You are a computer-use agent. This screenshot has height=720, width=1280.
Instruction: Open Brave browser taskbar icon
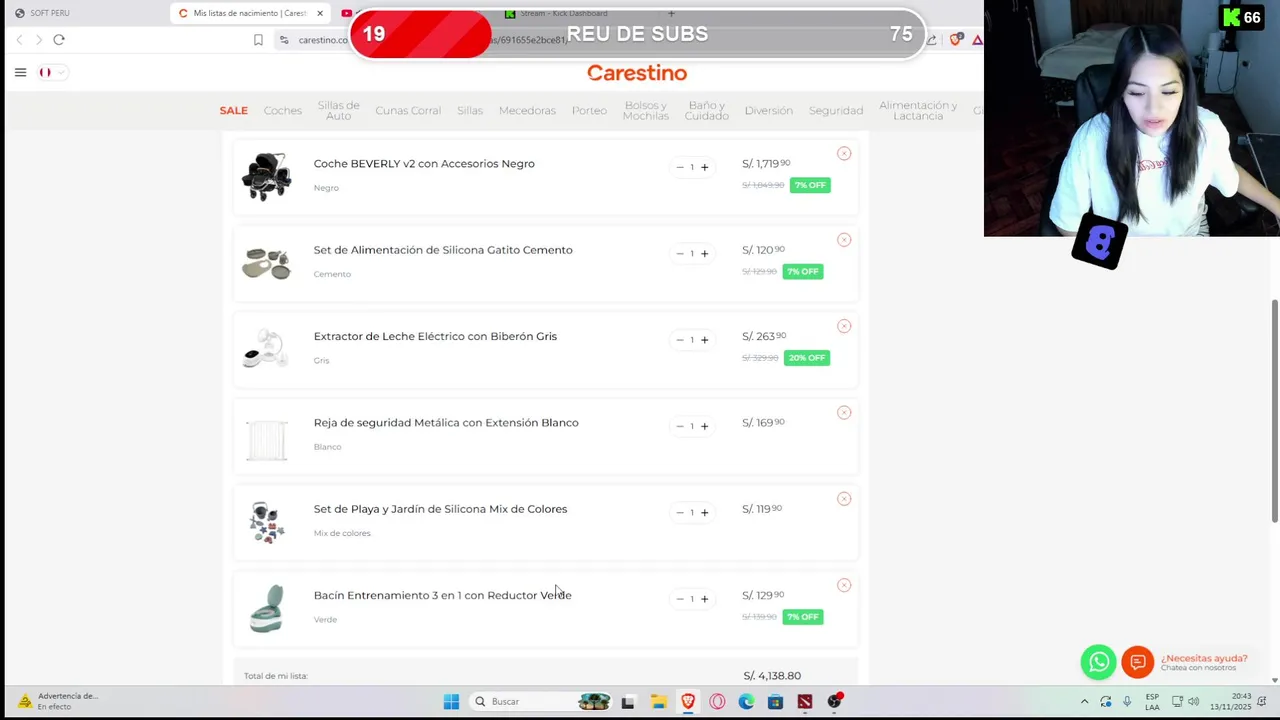688,702
